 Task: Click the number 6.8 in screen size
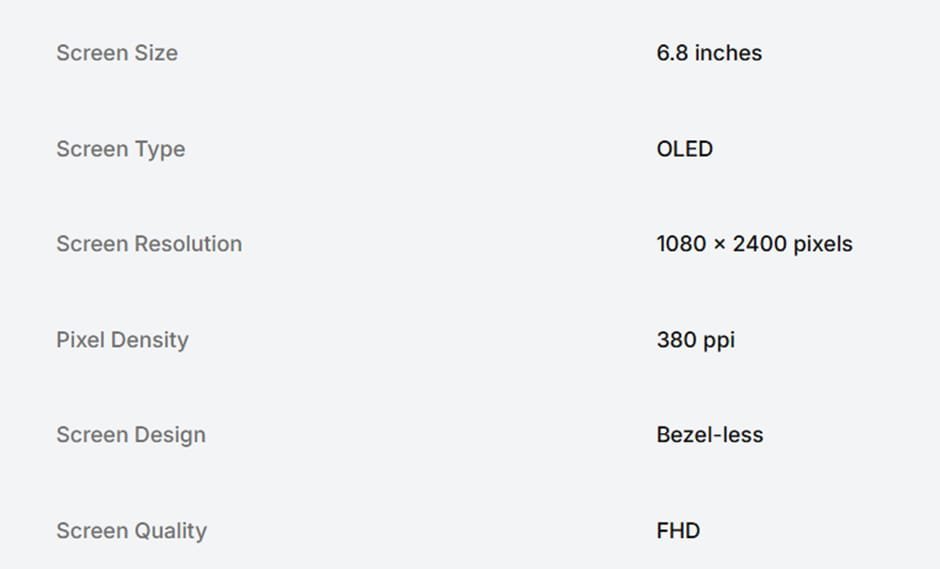(x=672, y=53)
